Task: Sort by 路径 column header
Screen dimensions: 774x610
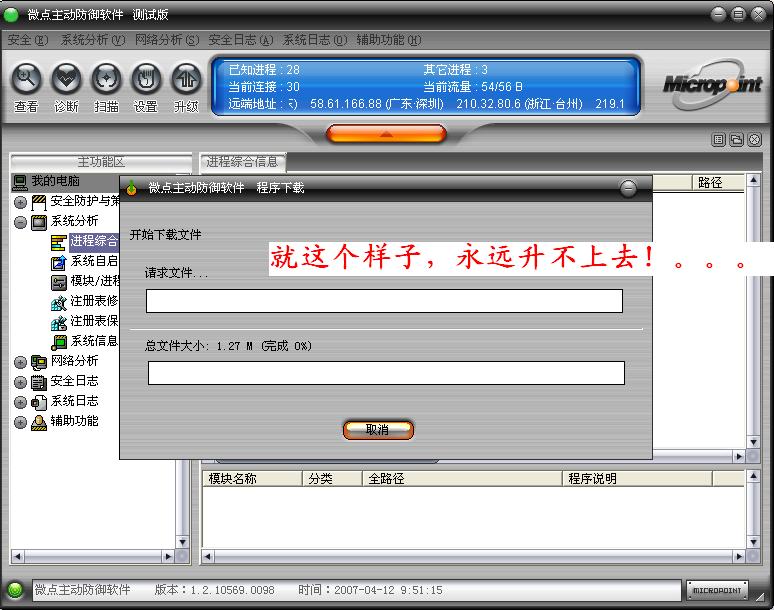Action: pyautogui.click(x=718, y=183)
